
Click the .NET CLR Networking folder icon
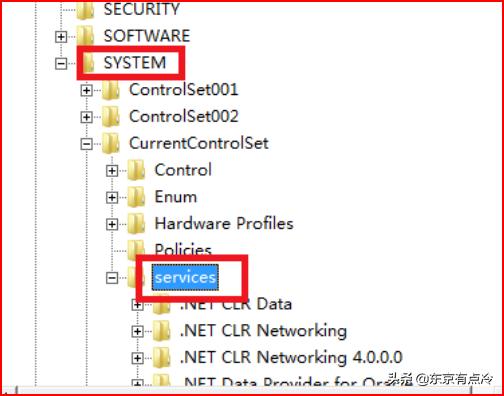pos(162,331)
